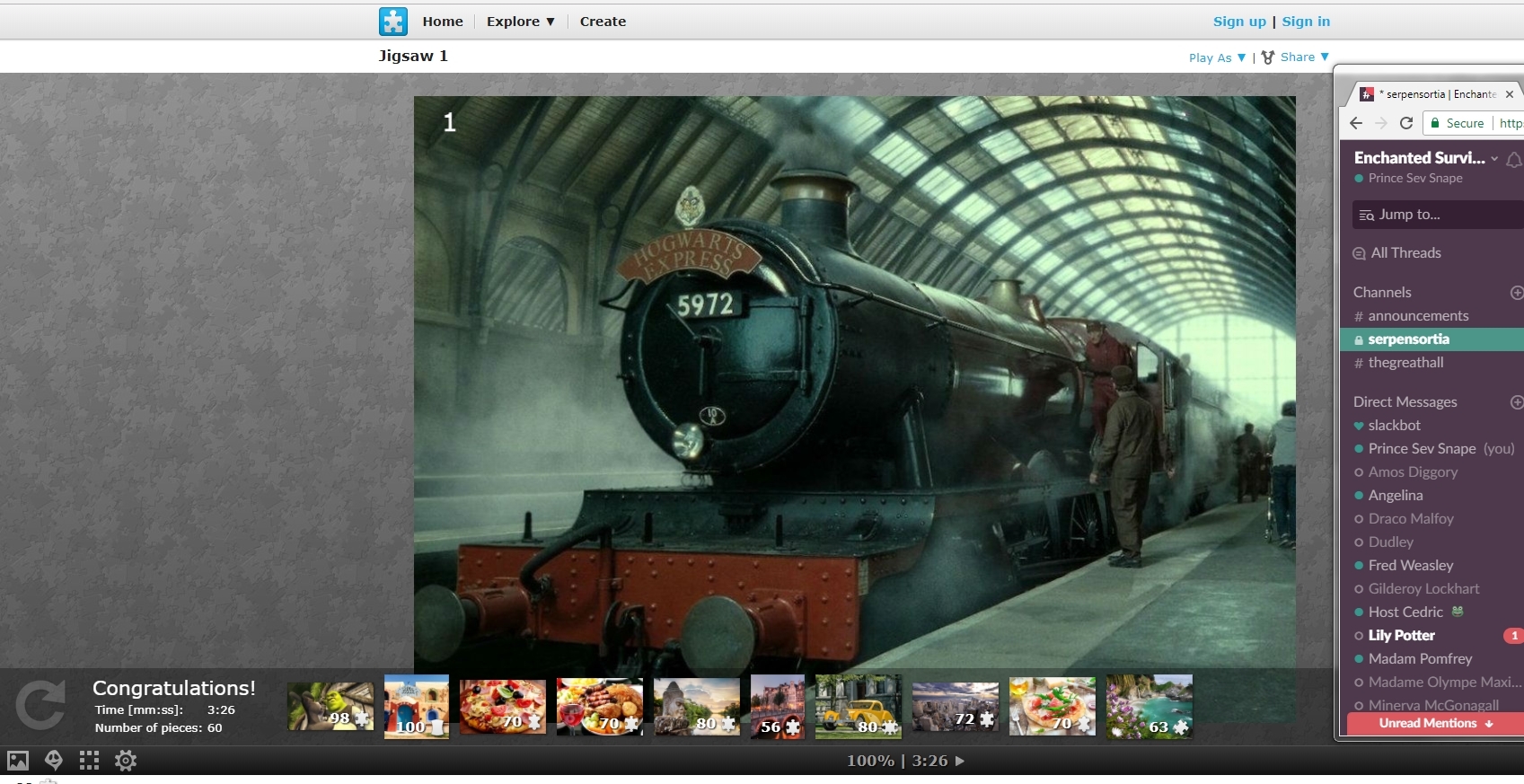
Task: Click the play arrow beside 3:26 timer
Action: click(960, 761)
